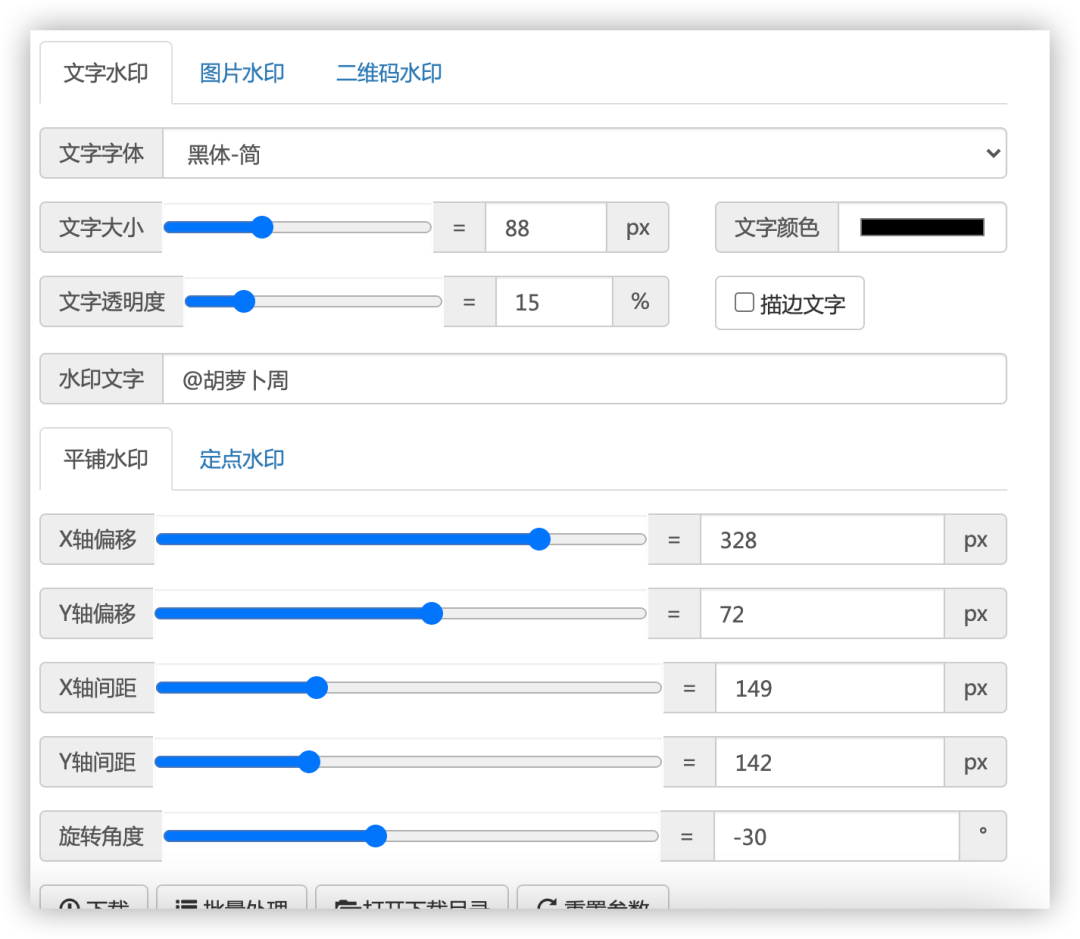Viewport: 1080px width, 939px height.
Task: Click the 打开下载目录 folder button
Action: tap(412, 898)
